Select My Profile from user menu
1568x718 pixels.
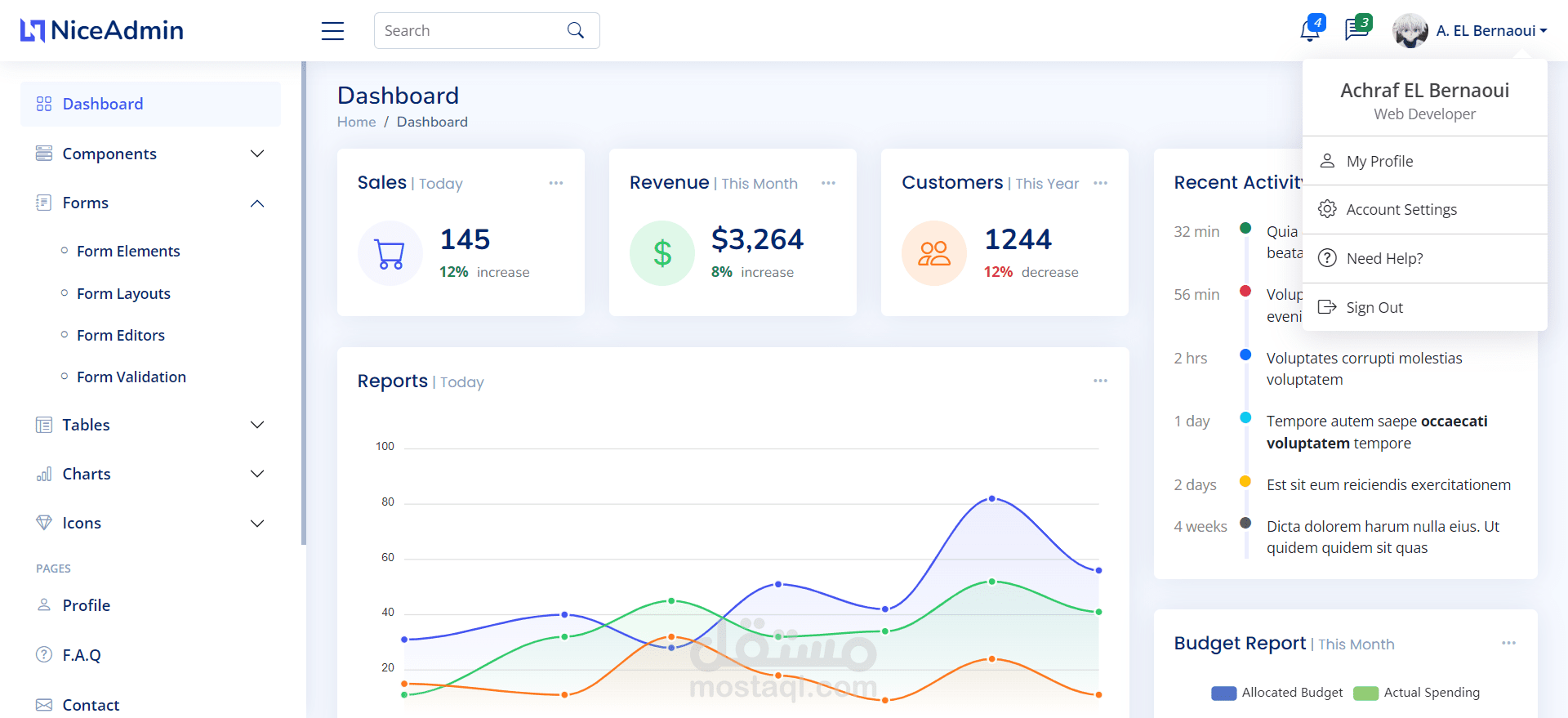pyautogui.click(x=1425, y=161)
